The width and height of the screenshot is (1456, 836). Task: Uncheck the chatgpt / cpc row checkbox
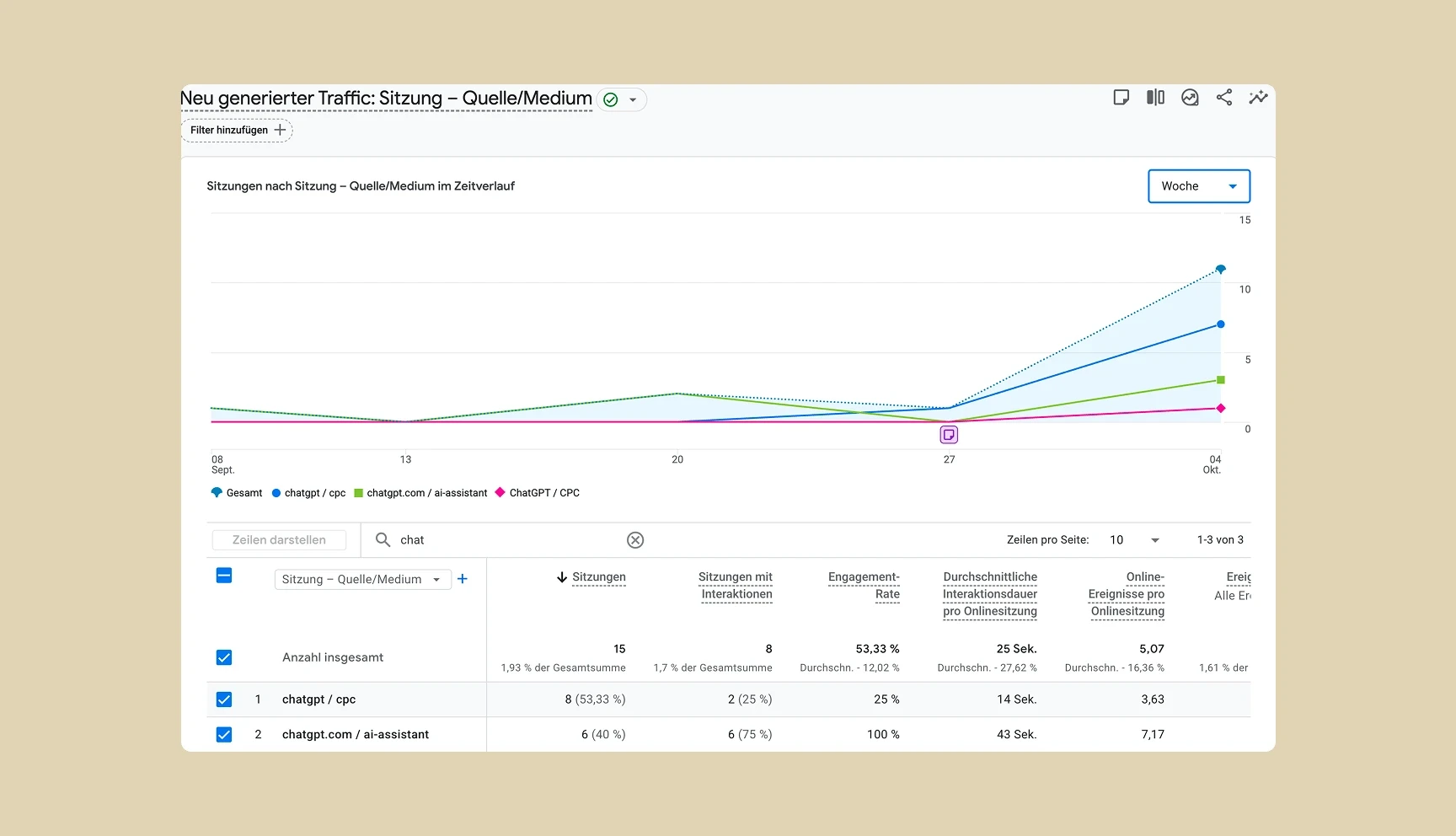[224, 699]
